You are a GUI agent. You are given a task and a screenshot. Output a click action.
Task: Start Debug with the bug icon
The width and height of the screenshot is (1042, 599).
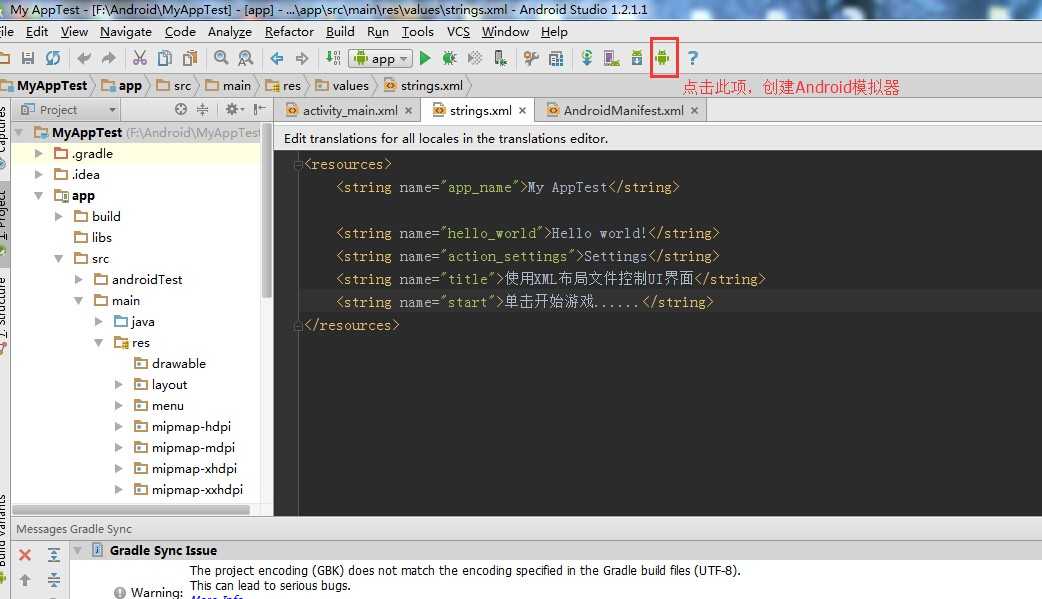point(450,59)
